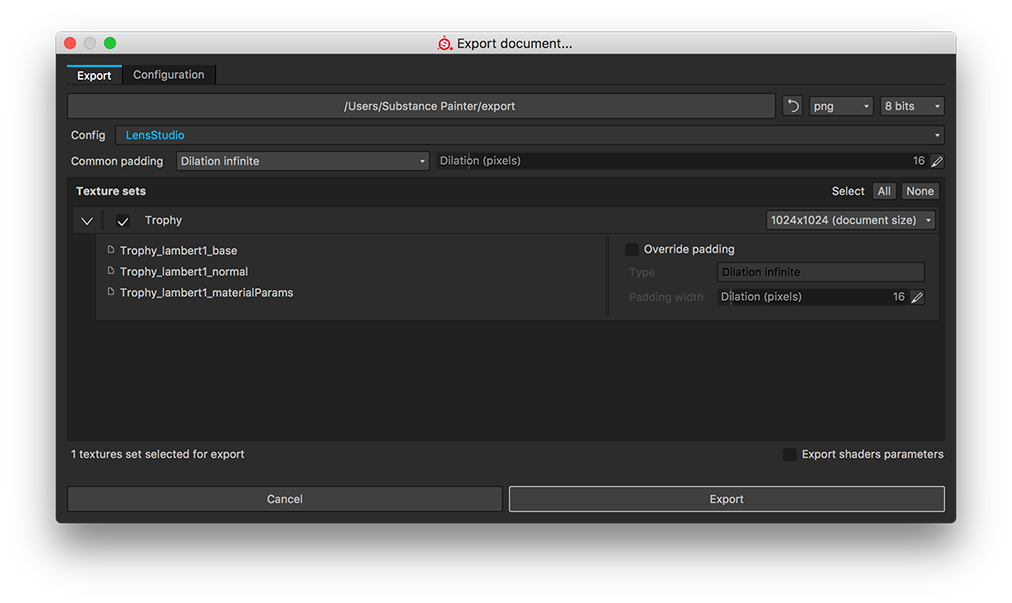
Task: Click the file icon next to Trophy_lambert1_materialParams
Action: tap(111, 292)
